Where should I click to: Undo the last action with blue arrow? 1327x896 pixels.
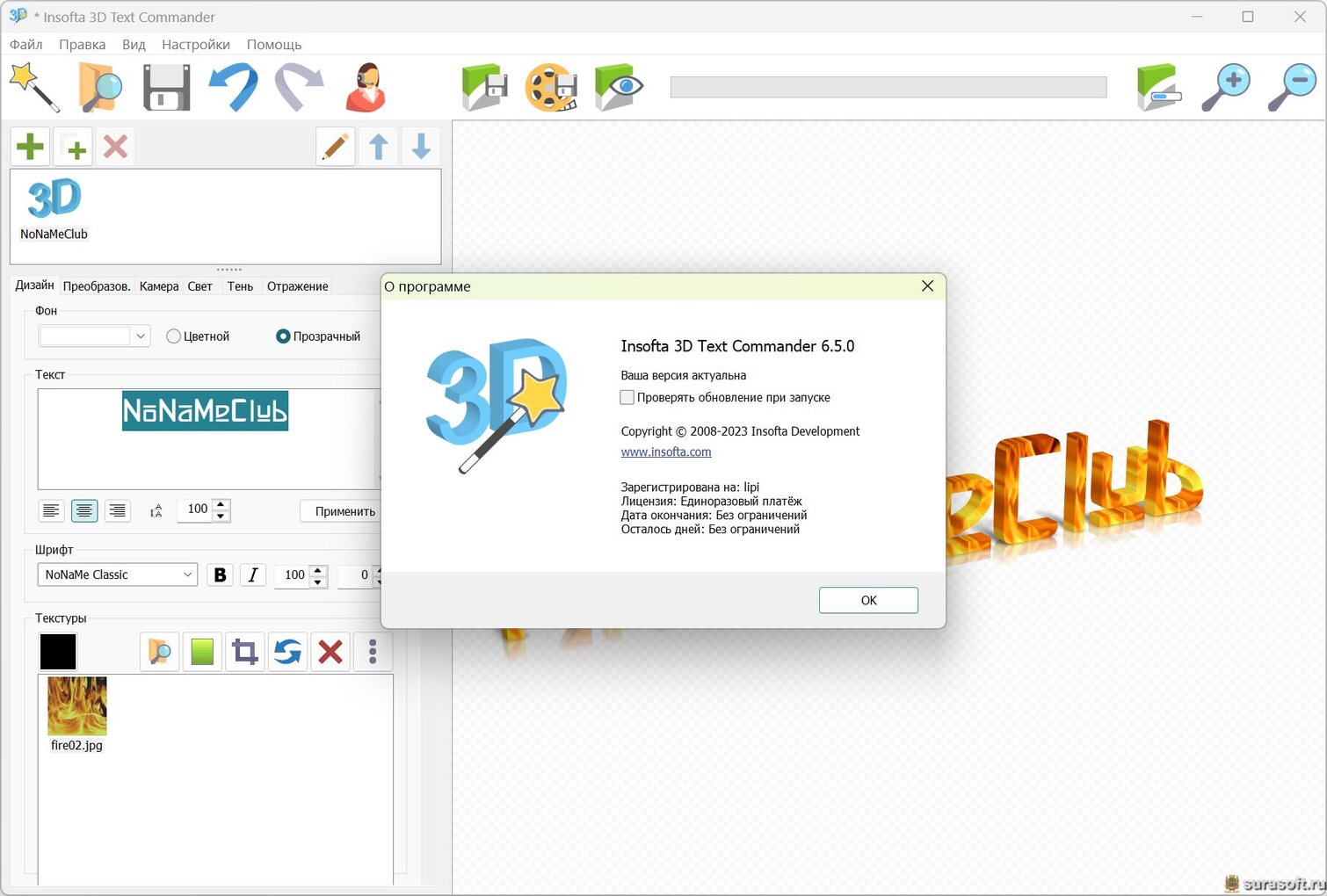[x=233, y=87]
